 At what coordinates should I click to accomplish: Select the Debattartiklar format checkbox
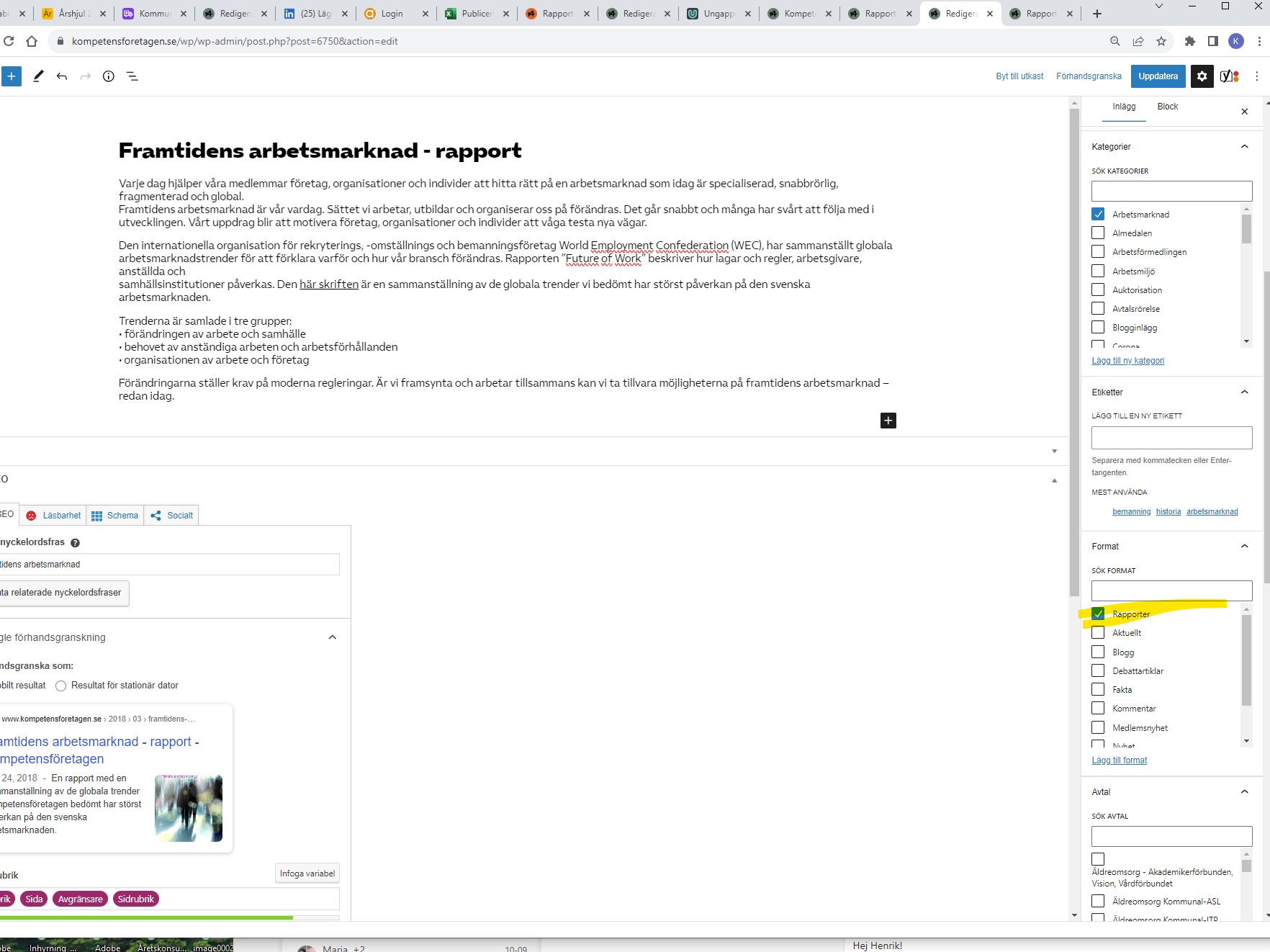[x=1098, y=670]
